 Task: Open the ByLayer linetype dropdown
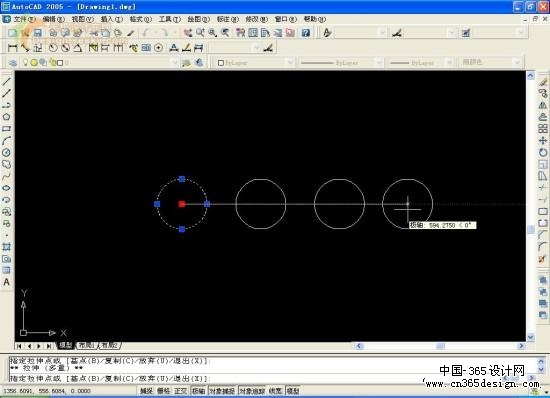click(x=379, y=63)
